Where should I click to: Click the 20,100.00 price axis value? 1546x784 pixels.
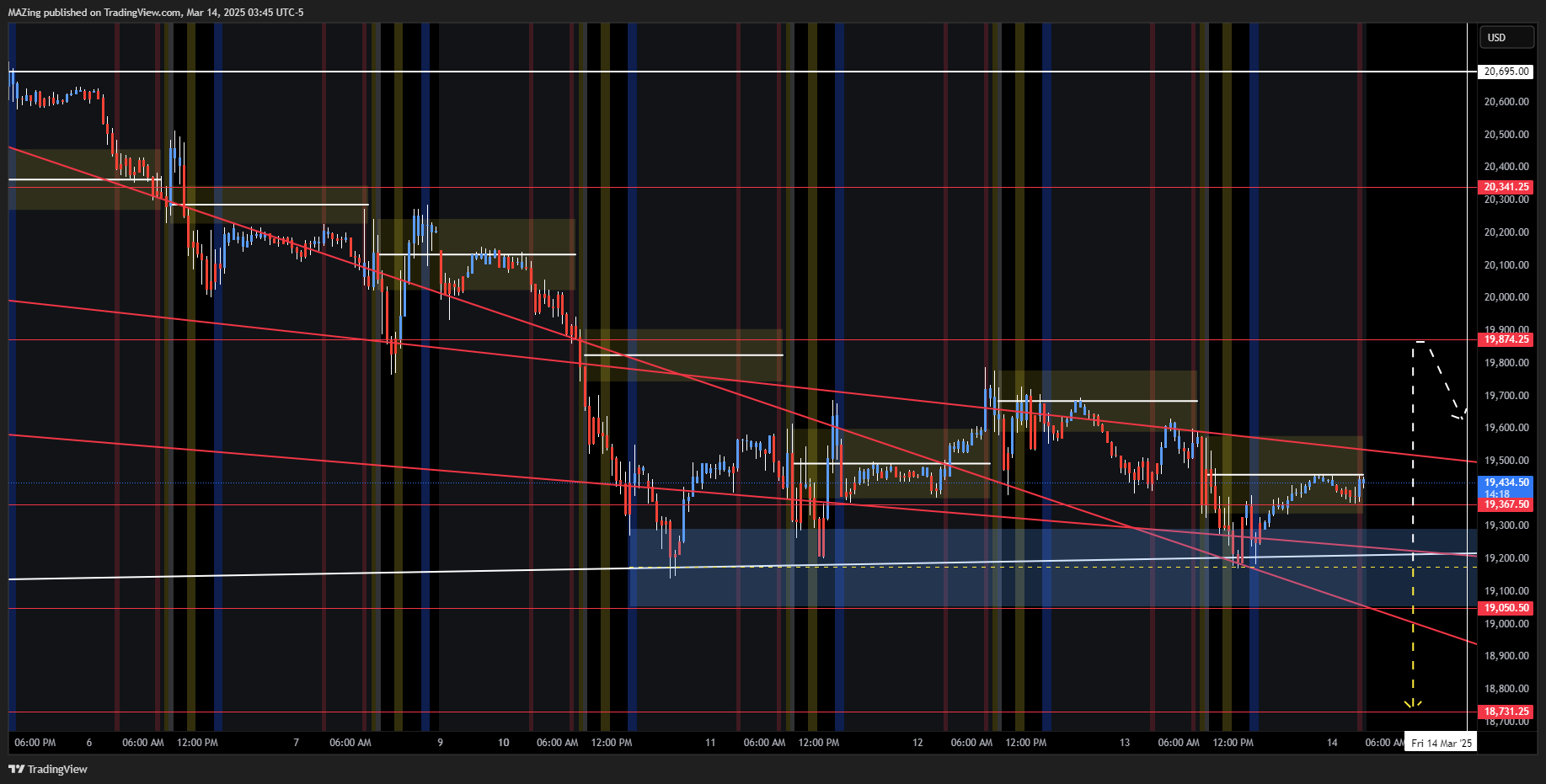click(x=1506, y=265)
